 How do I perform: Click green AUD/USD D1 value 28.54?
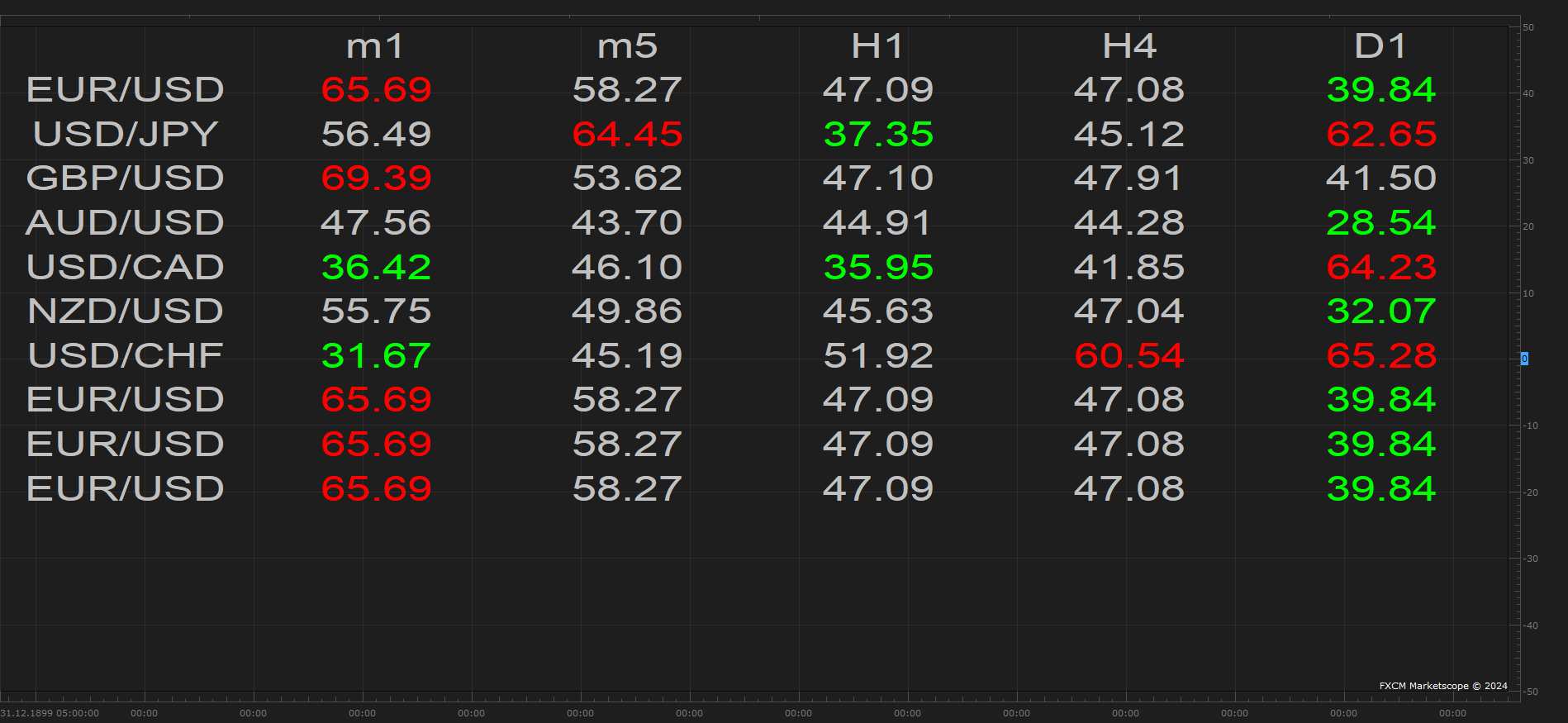pyautogui.click(x=1381, y=223)
